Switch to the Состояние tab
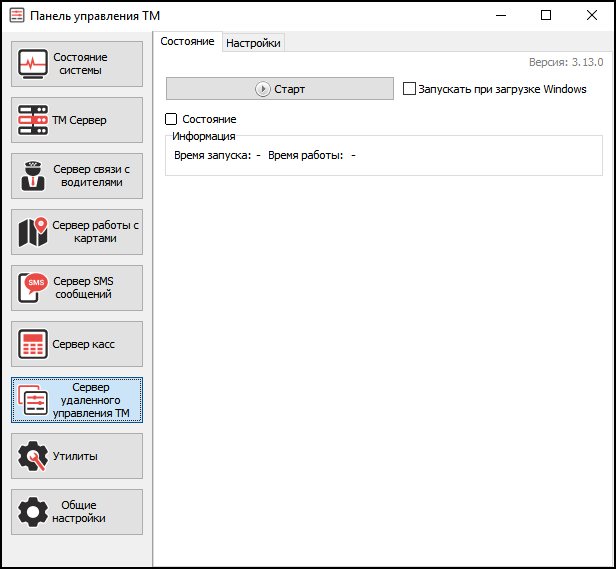Viewport: 616px width, 569px height. coord(187,41)
